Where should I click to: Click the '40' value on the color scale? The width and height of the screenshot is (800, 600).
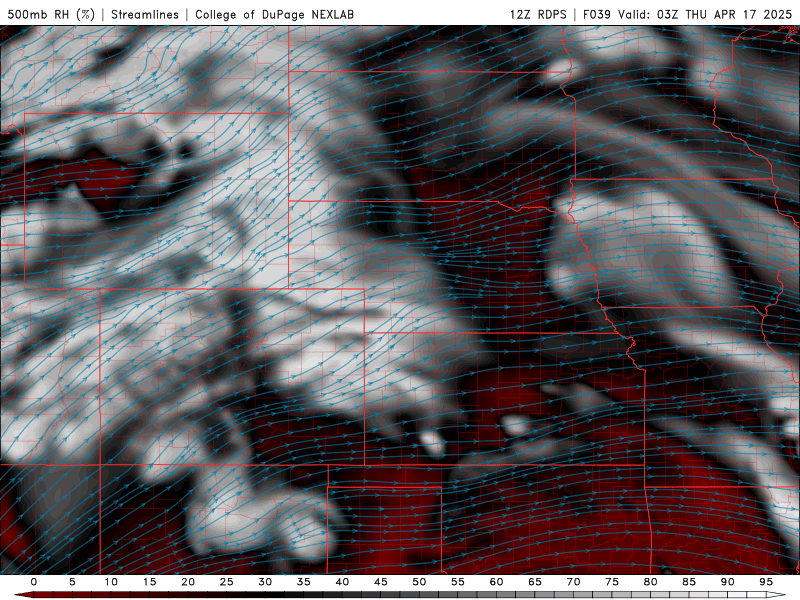click(342, 582)
